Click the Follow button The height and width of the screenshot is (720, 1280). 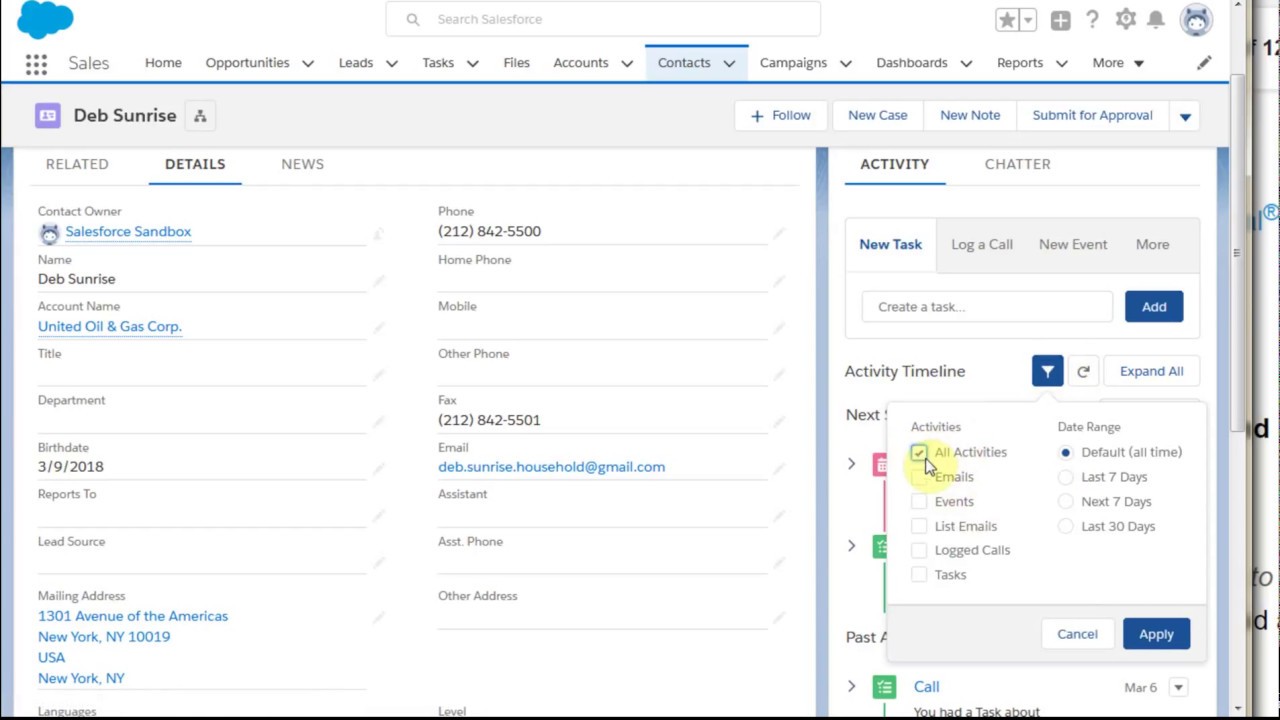pyautogui.click(x=780, y=116)
